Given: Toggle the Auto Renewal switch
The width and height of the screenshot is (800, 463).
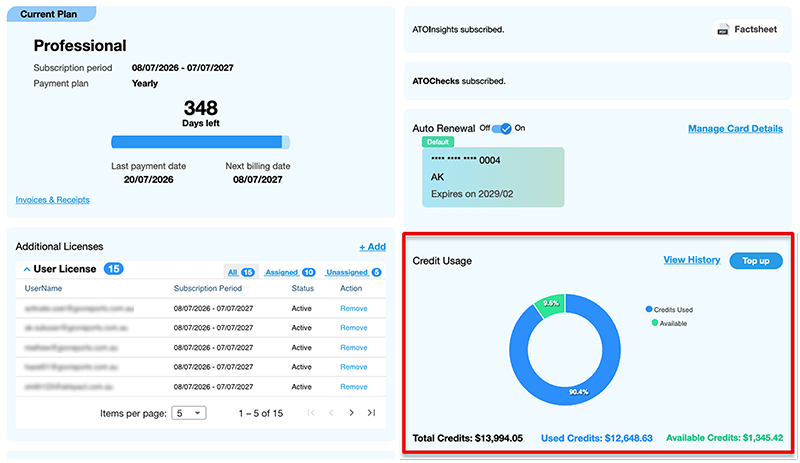Looking at the screenshot, I should [502, 128].
